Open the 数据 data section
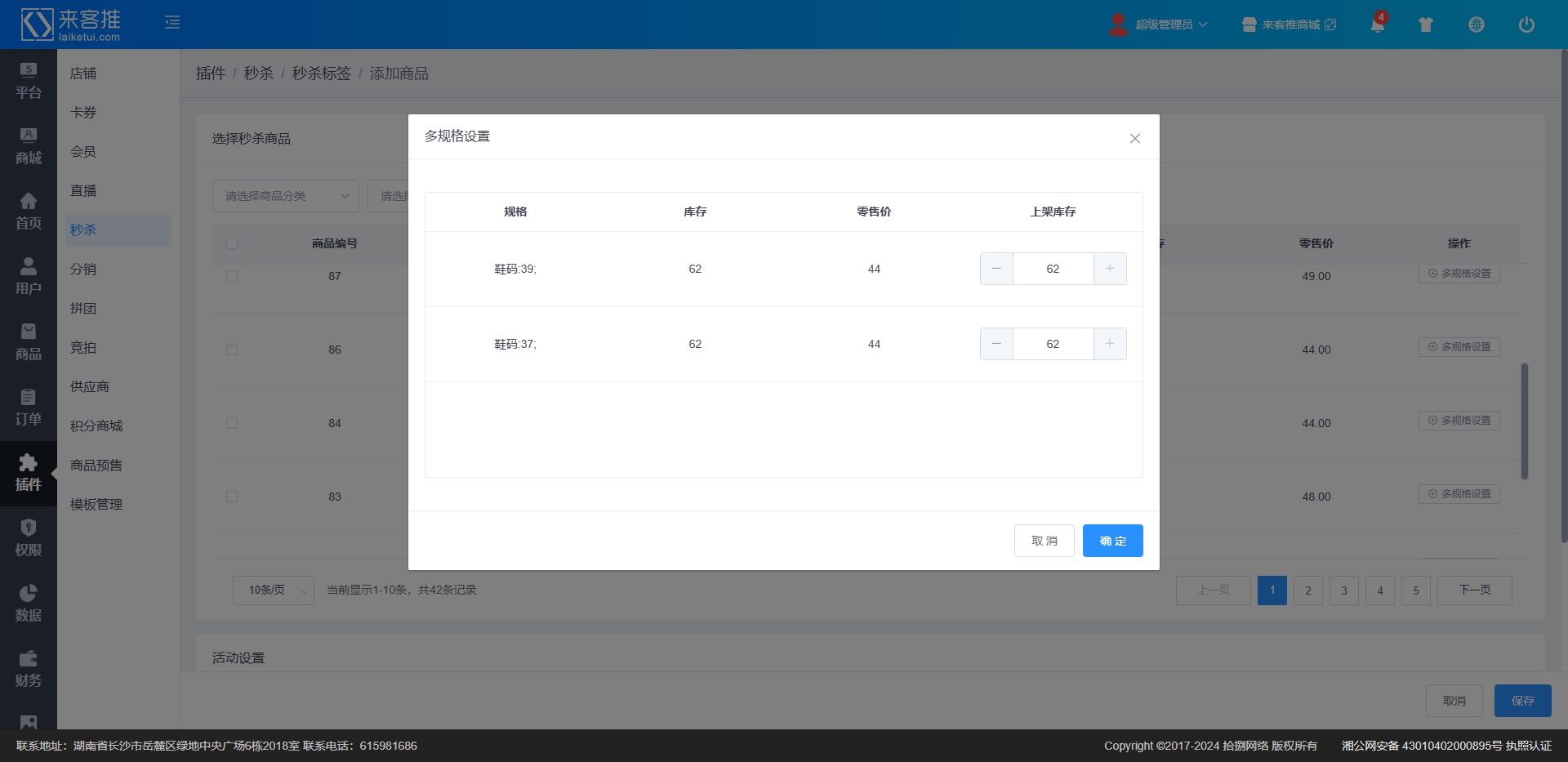This screenshot has width=1568, height=762. [29, 604]
